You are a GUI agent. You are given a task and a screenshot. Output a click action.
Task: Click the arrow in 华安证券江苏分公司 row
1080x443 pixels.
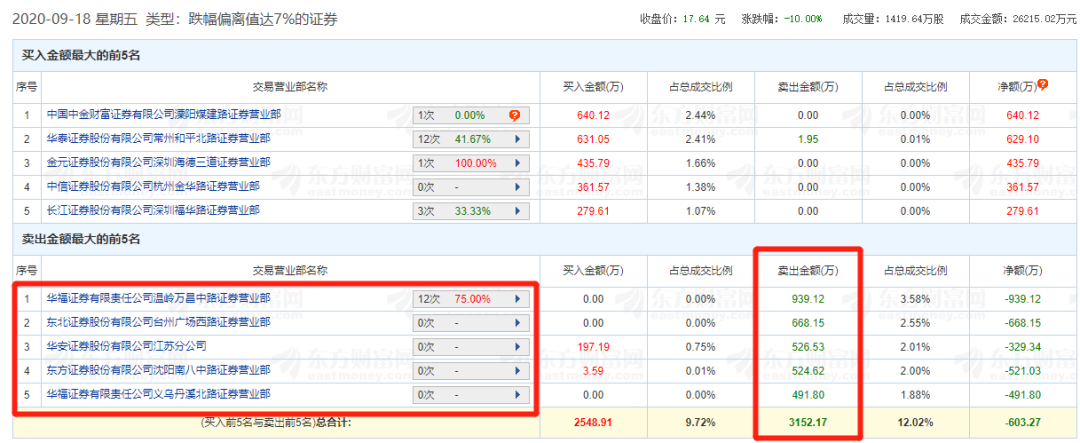click(x=517, y=346)
